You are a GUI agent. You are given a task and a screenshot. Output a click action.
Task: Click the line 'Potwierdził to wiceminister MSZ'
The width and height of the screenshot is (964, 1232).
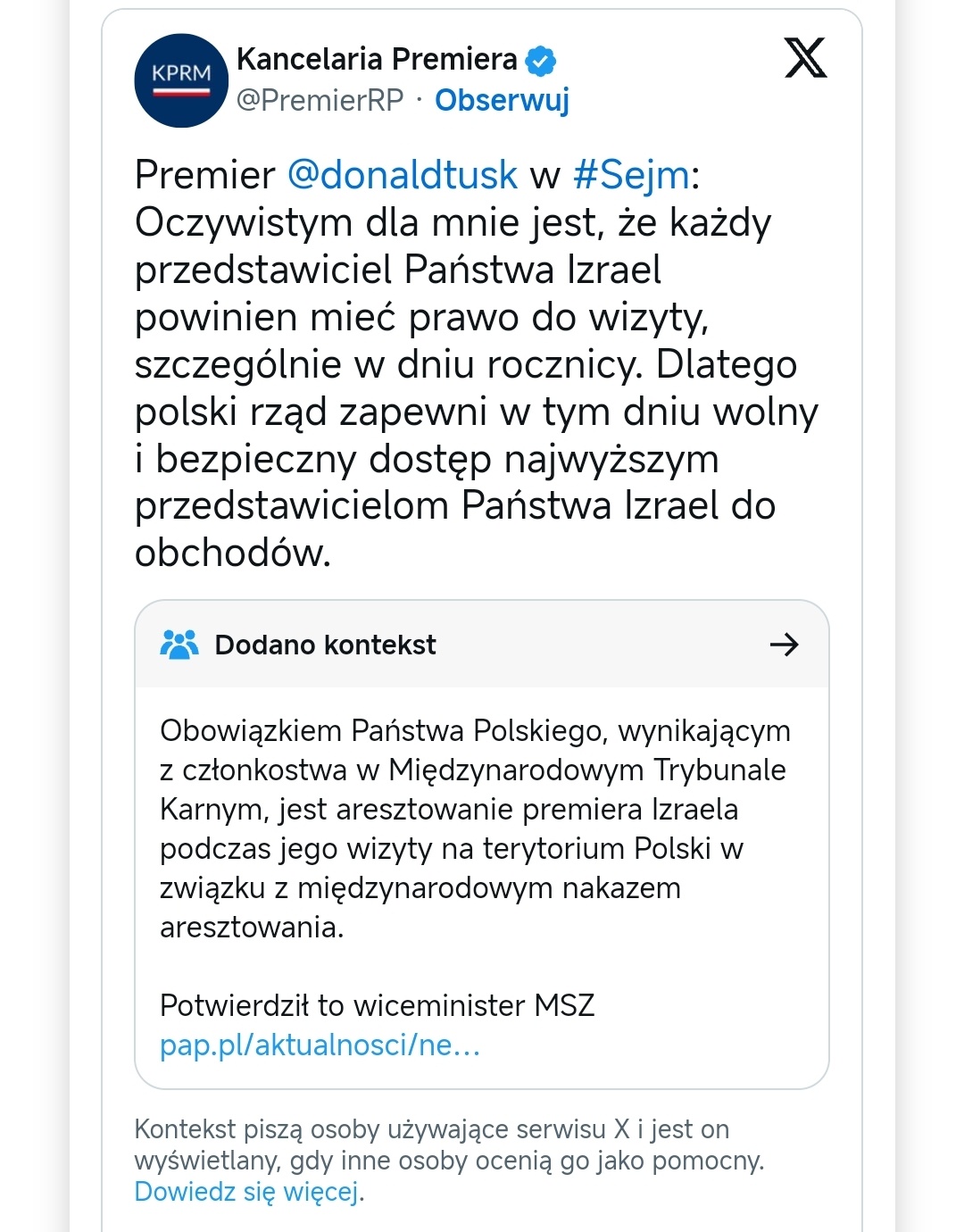377,1005
